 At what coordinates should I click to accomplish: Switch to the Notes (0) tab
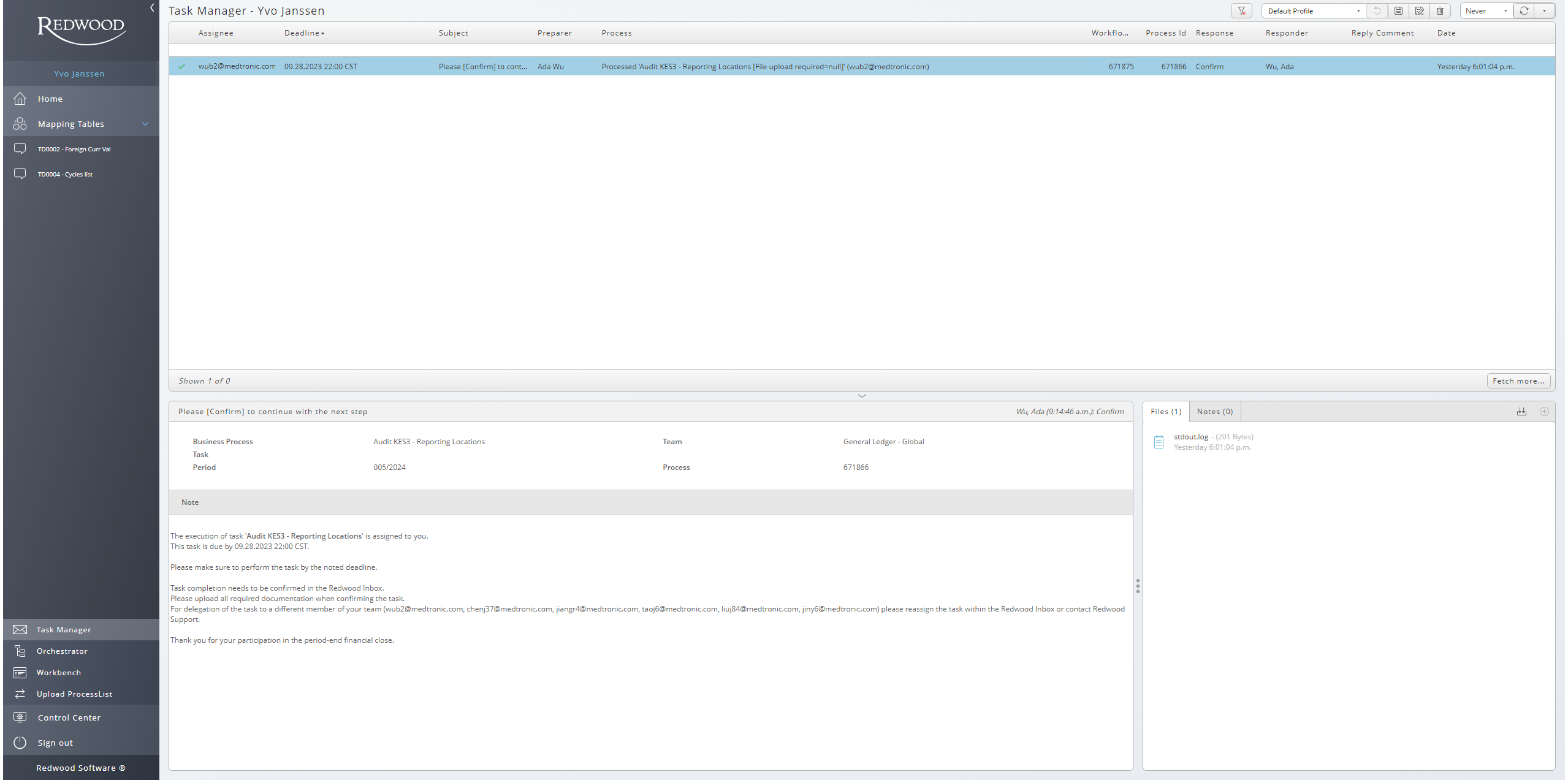click(x=1215, y=412)
